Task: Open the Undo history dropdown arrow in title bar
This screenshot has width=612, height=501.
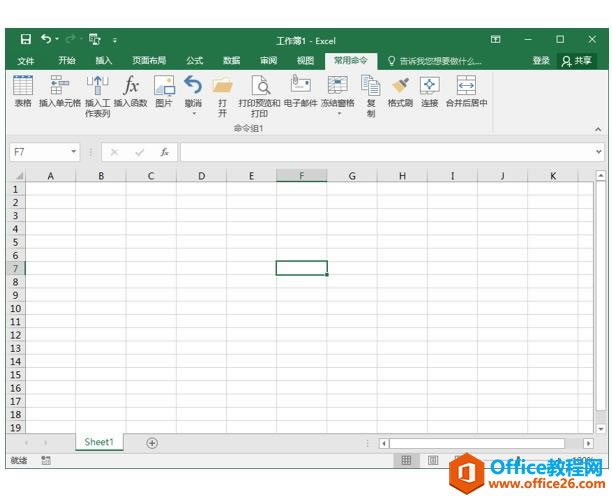Action: tap(57, 39)
